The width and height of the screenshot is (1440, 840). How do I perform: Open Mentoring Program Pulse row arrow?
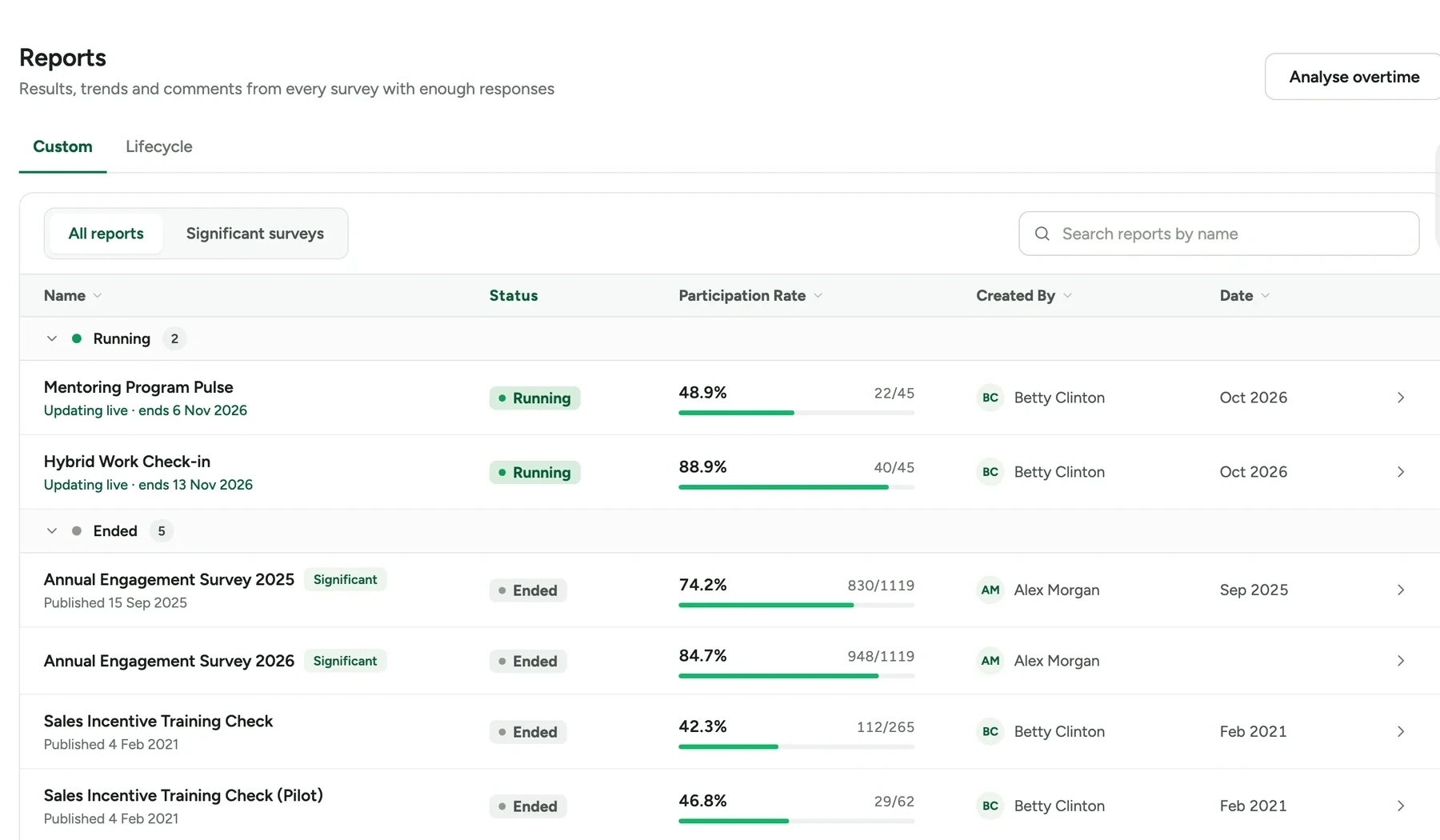(x=1400, y=398)
